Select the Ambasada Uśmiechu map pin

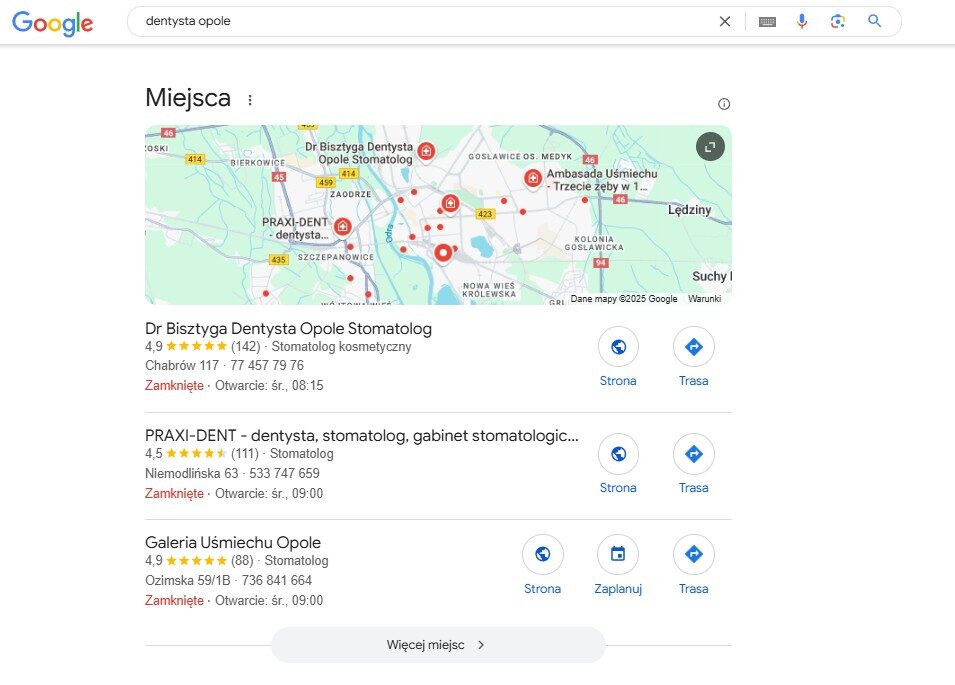point(533,178)
